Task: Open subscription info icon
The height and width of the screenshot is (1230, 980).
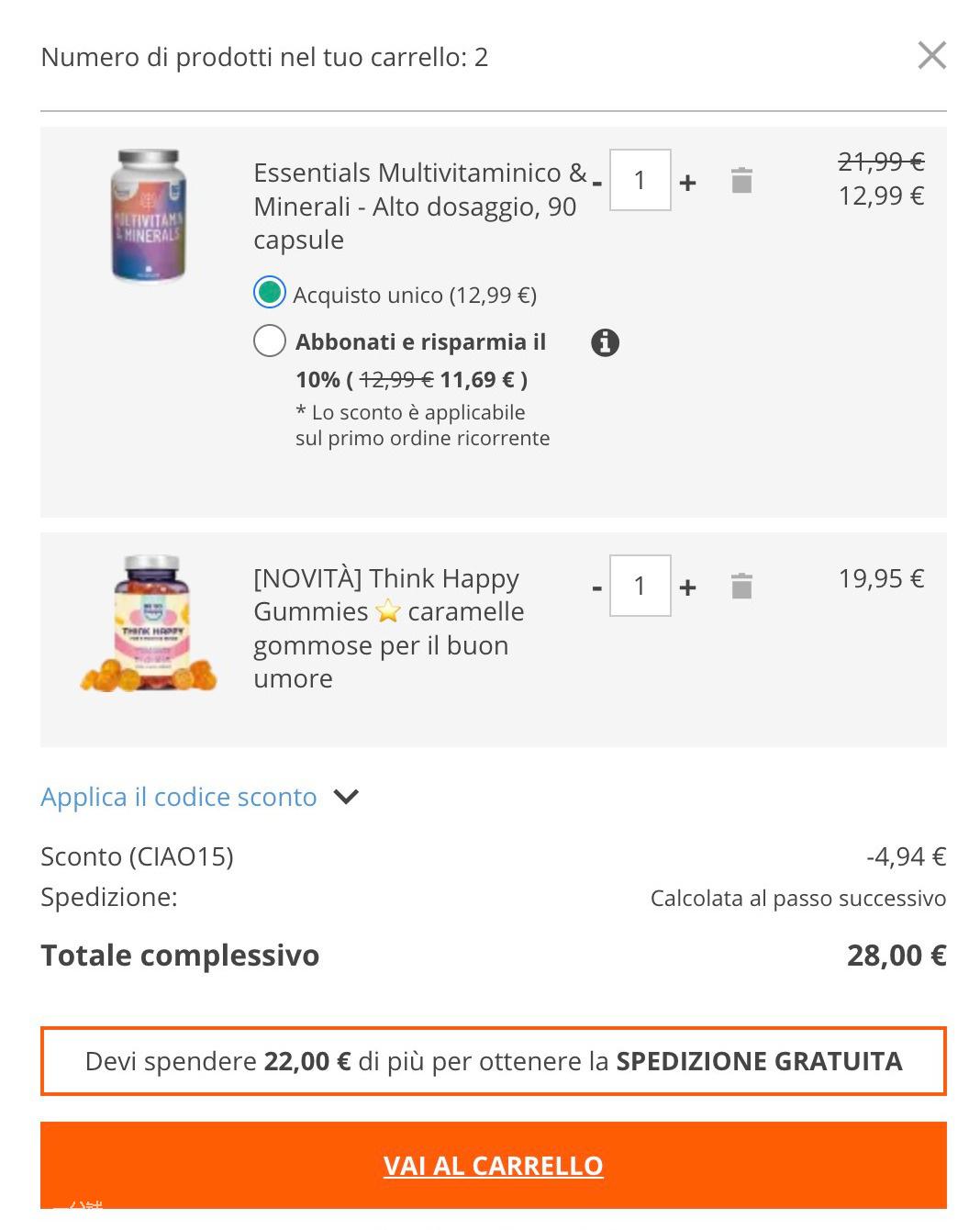Action: tap(605, 342)
